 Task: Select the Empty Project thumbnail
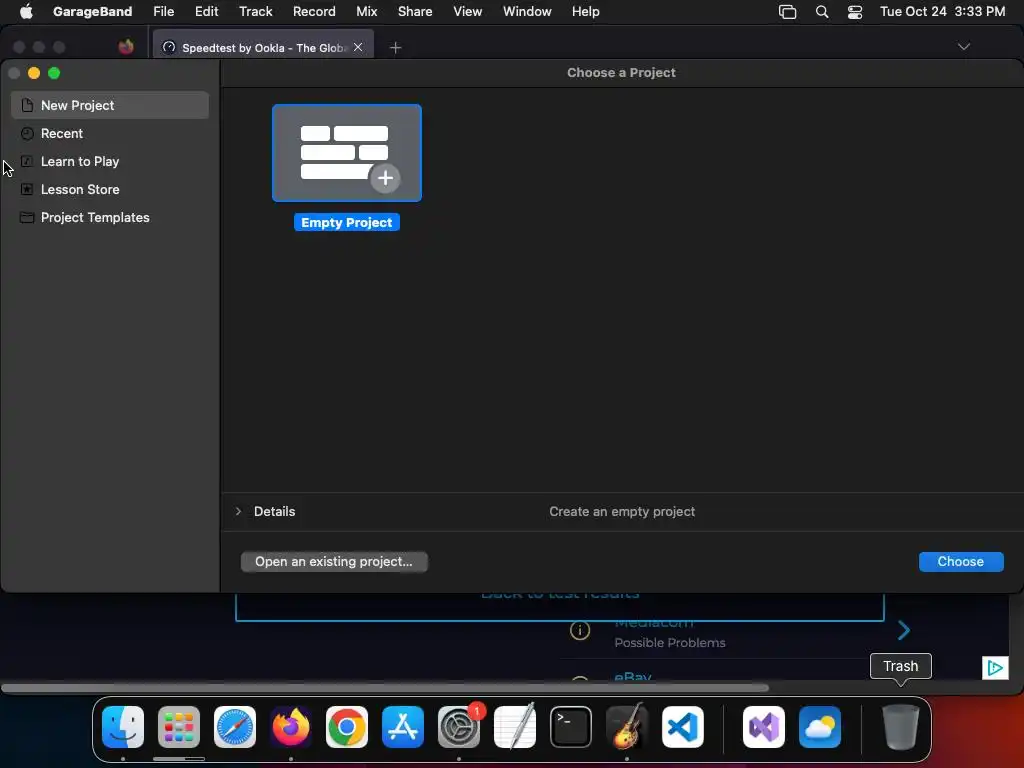click(x=347, y=153)
